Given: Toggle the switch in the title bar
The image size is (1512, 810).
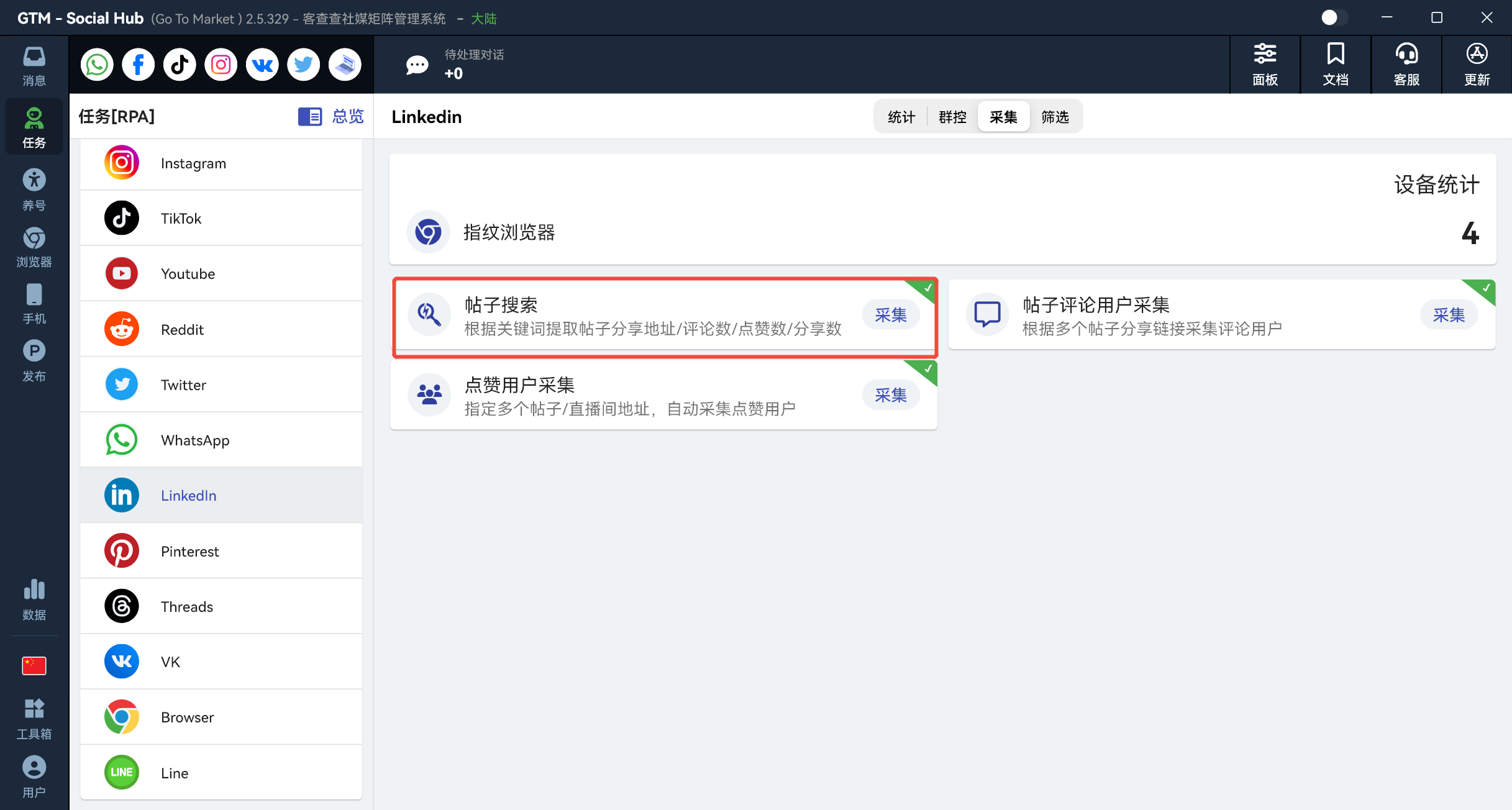Looking at the screenshot, I should click(x=1334, y=17).
